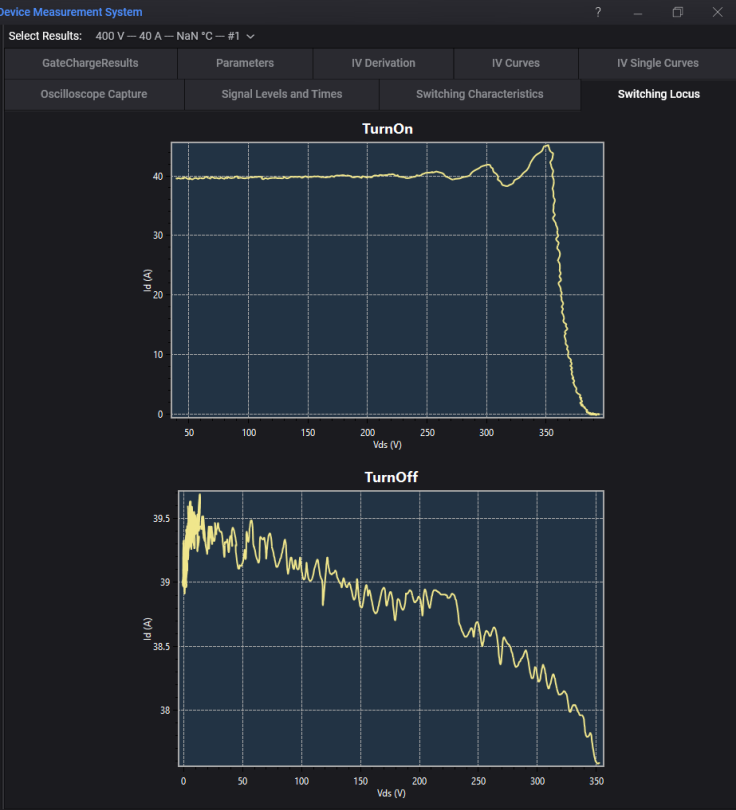Image resolution: width=736 pixels, height=810 pixels.
Task: Select the IV Derivation tab
Action: tap(383, 63)
